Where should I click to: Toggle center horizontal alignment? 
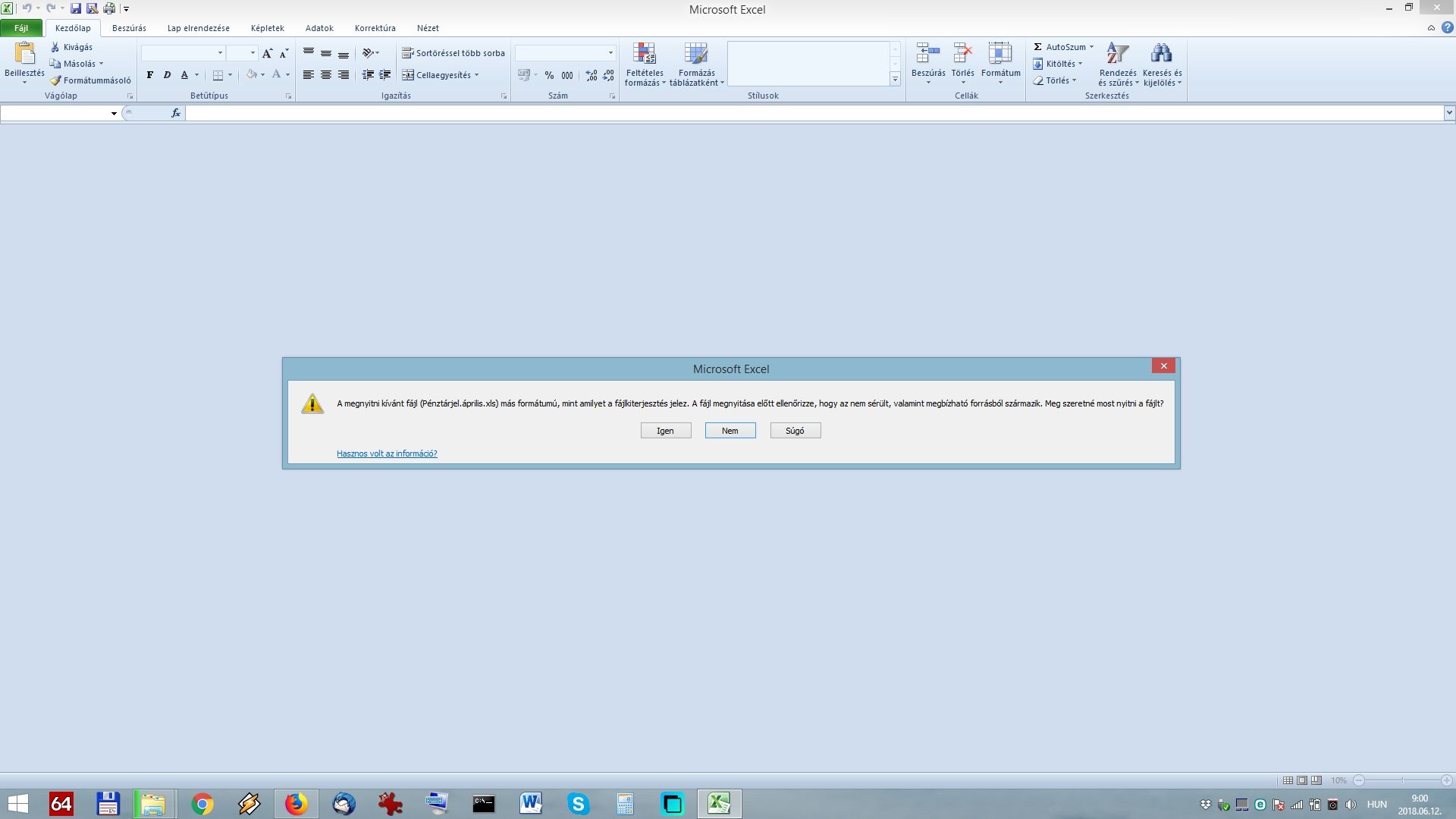pyautogui.click(x=326, y=75)
